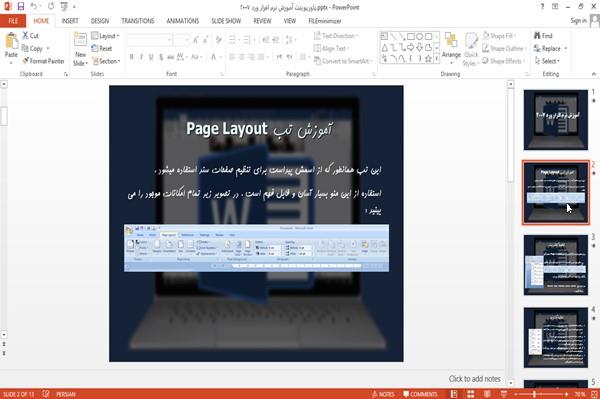Expand the Shape Effects dropdown
Image resolution: width=600 pixels, height=399 pixels.
tap(503, 61)
